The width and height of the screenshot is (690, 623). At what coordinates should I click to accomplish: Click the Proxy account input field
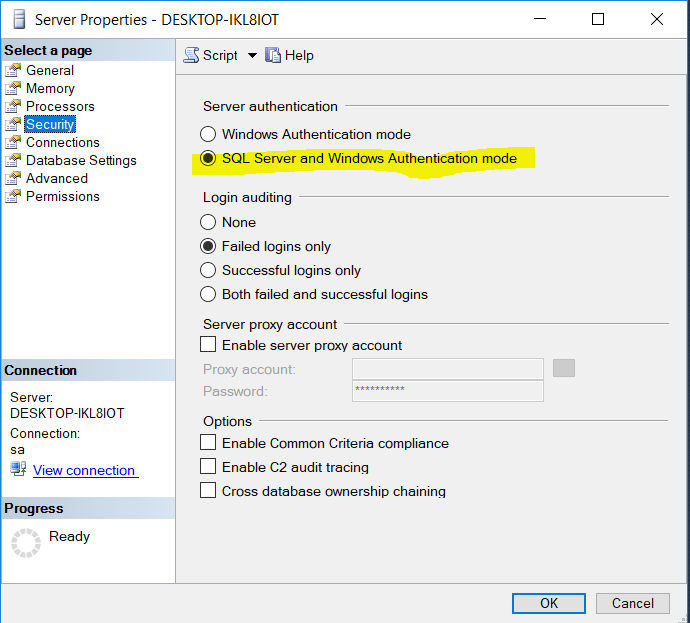tap(448, 369)
